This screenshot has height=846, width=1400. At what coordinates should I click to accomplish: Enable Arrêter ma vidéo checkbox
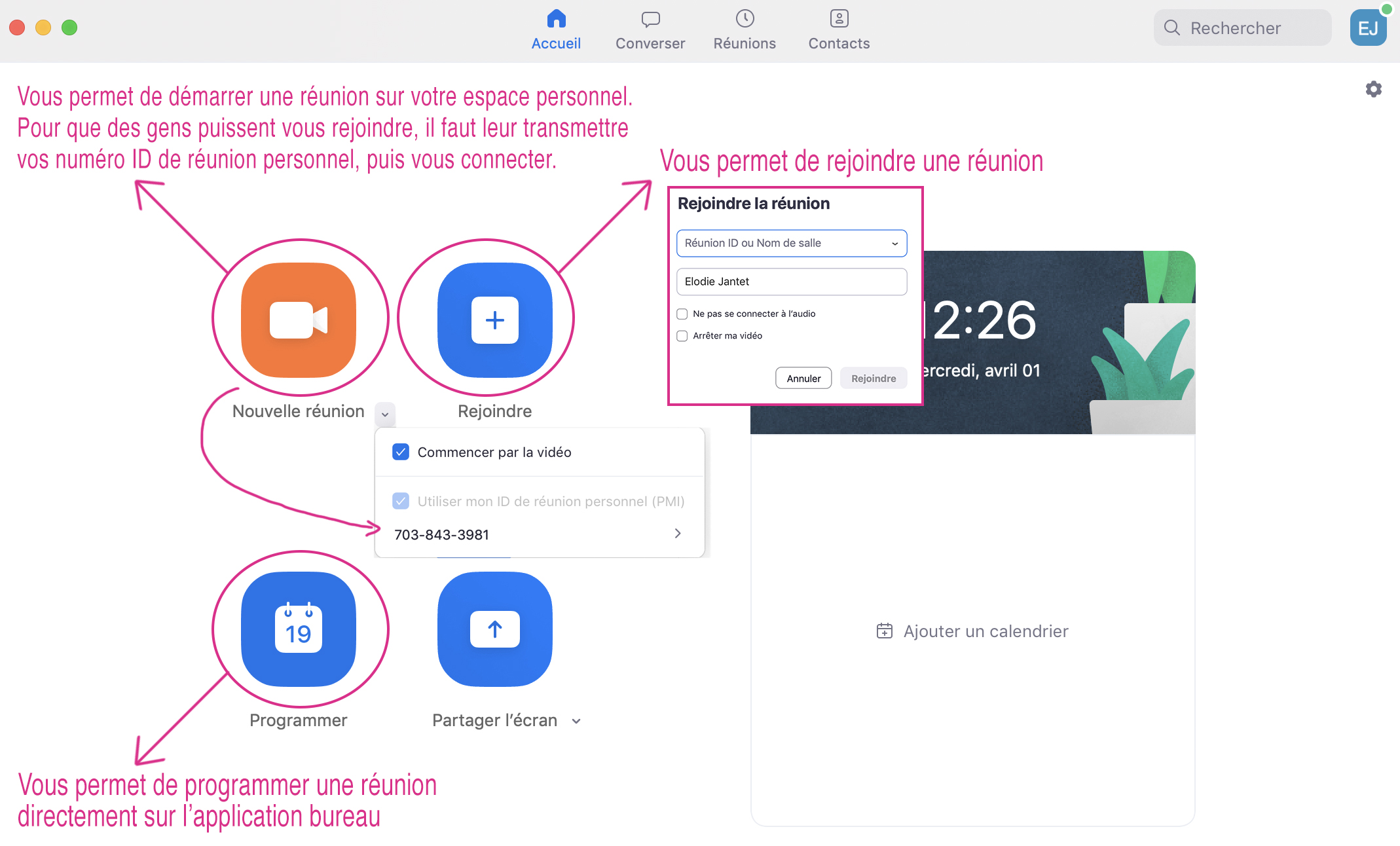682,336
